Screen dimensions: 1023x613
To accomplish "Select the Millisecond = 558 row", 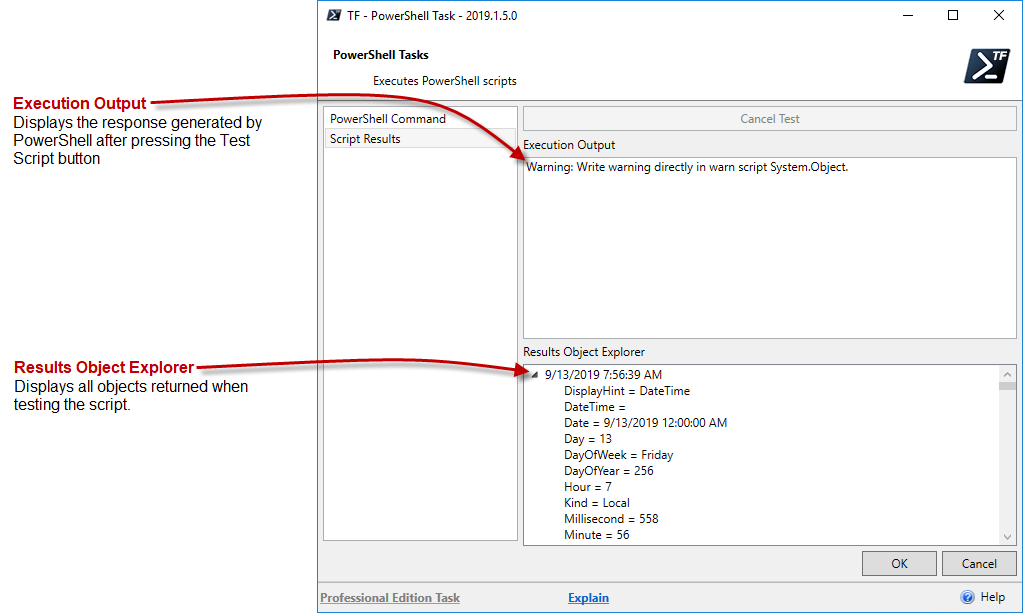I will tap(611, 518).
